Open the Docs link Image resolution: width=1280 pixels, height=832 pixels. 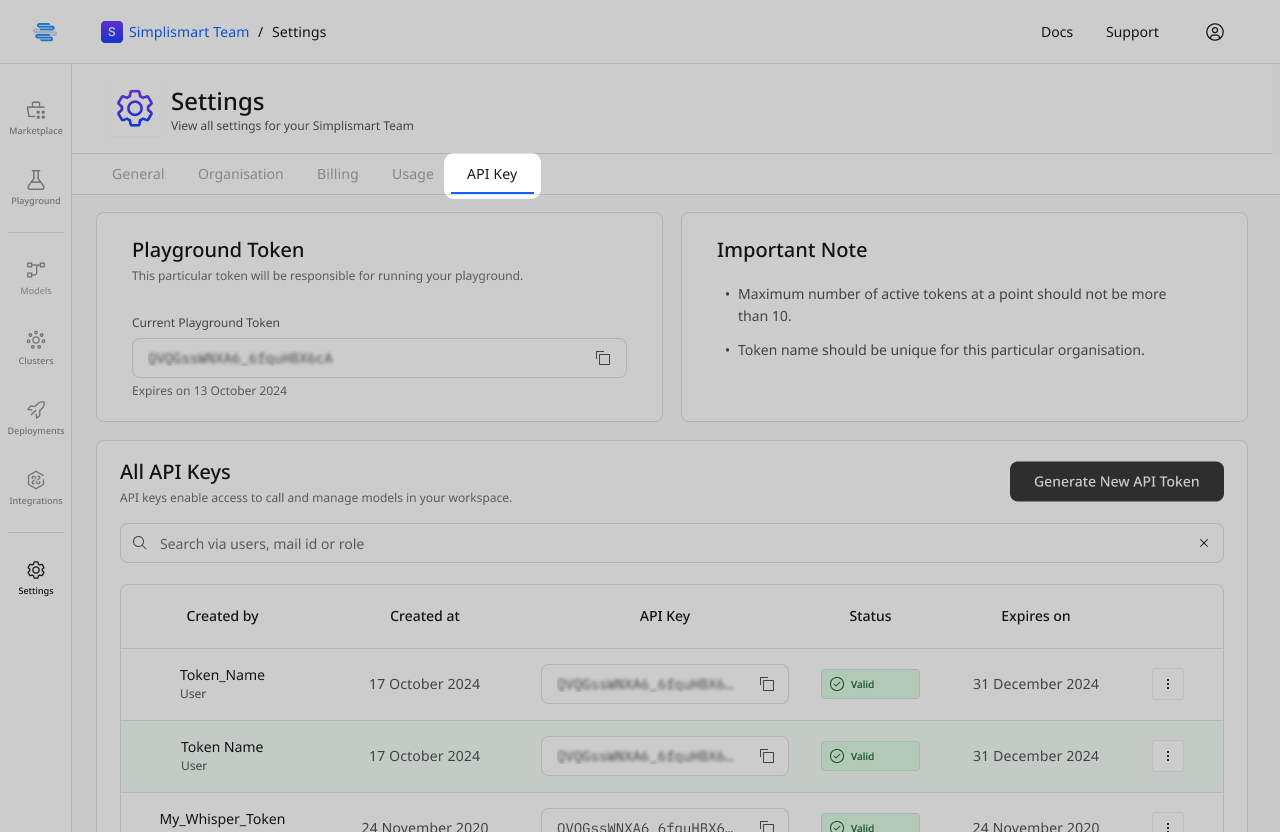(x=1057, y=32)
